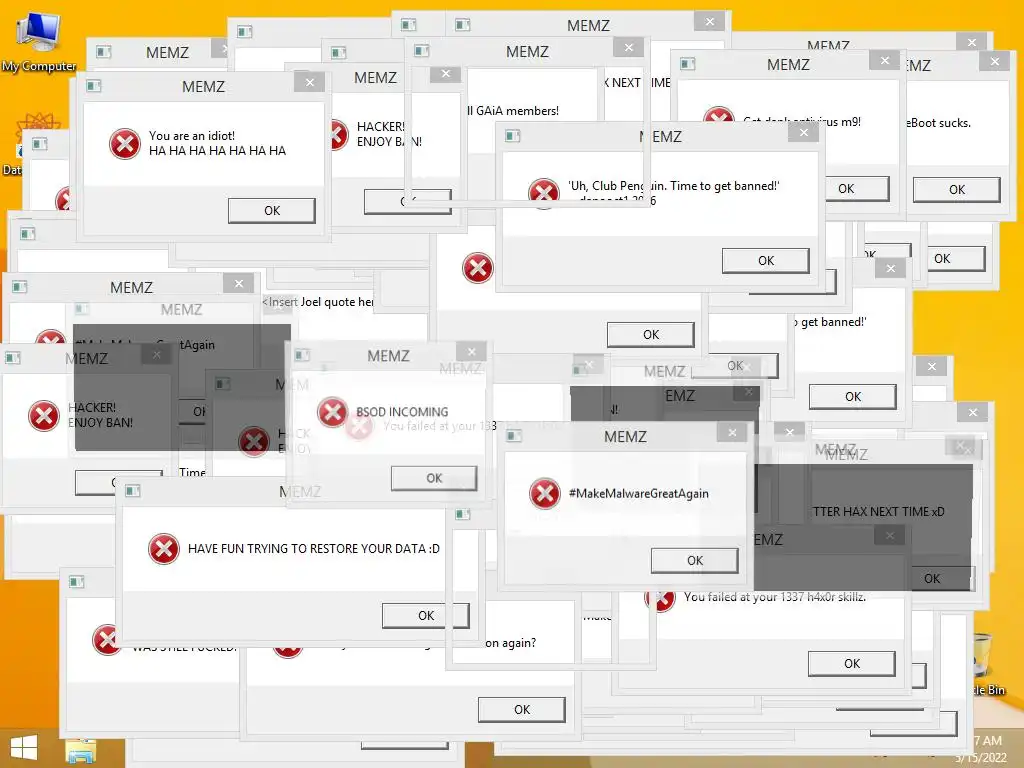Click title bar icon of Club Penguin dialog
This screenshot has width=1024, height=768.
(513, 136)
